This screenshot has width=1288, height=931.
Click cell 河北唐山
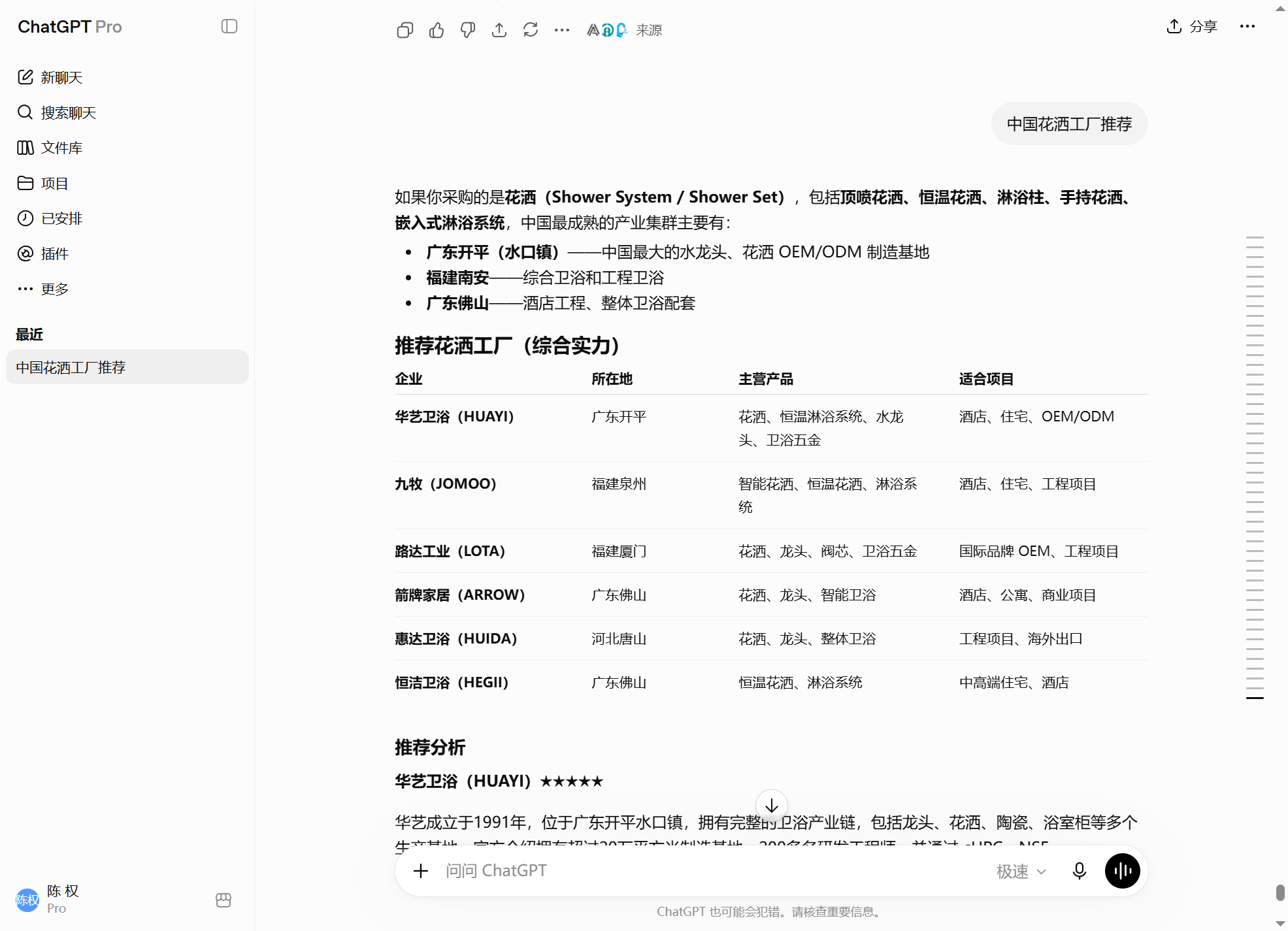click(x=619, y=639)
